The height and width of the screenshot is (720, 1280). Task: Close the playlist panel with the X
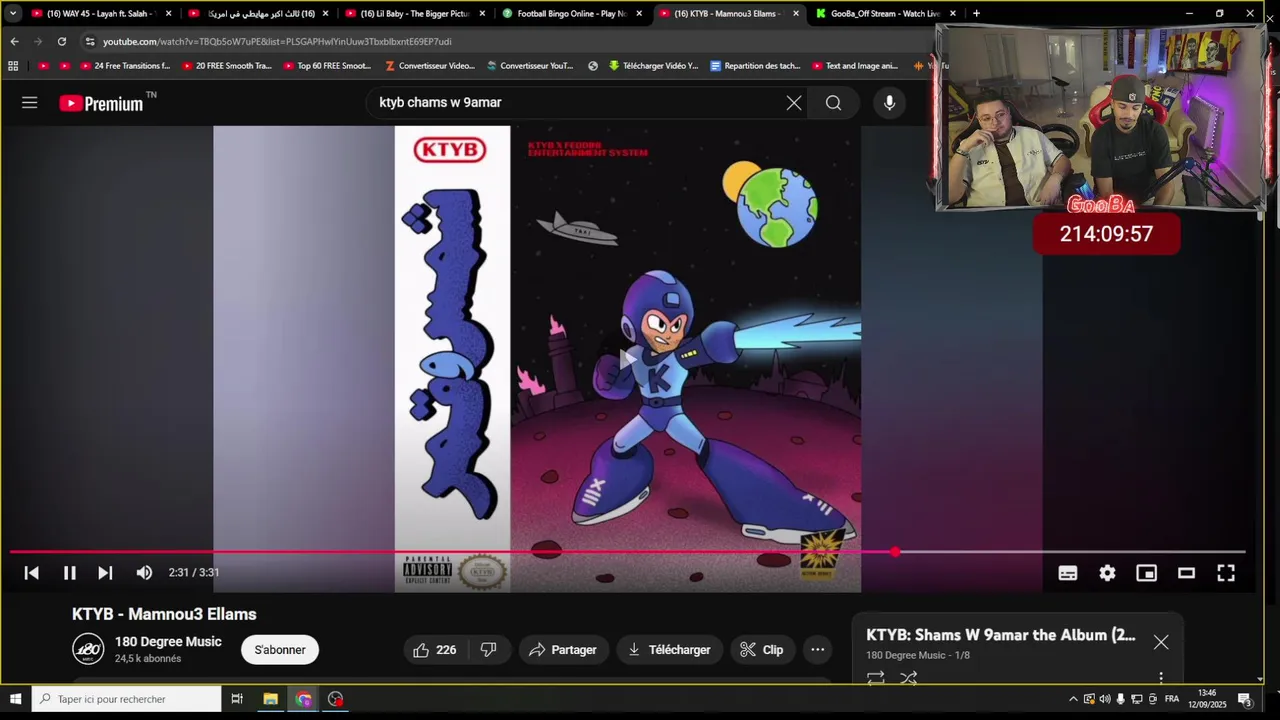(1161, 642)
